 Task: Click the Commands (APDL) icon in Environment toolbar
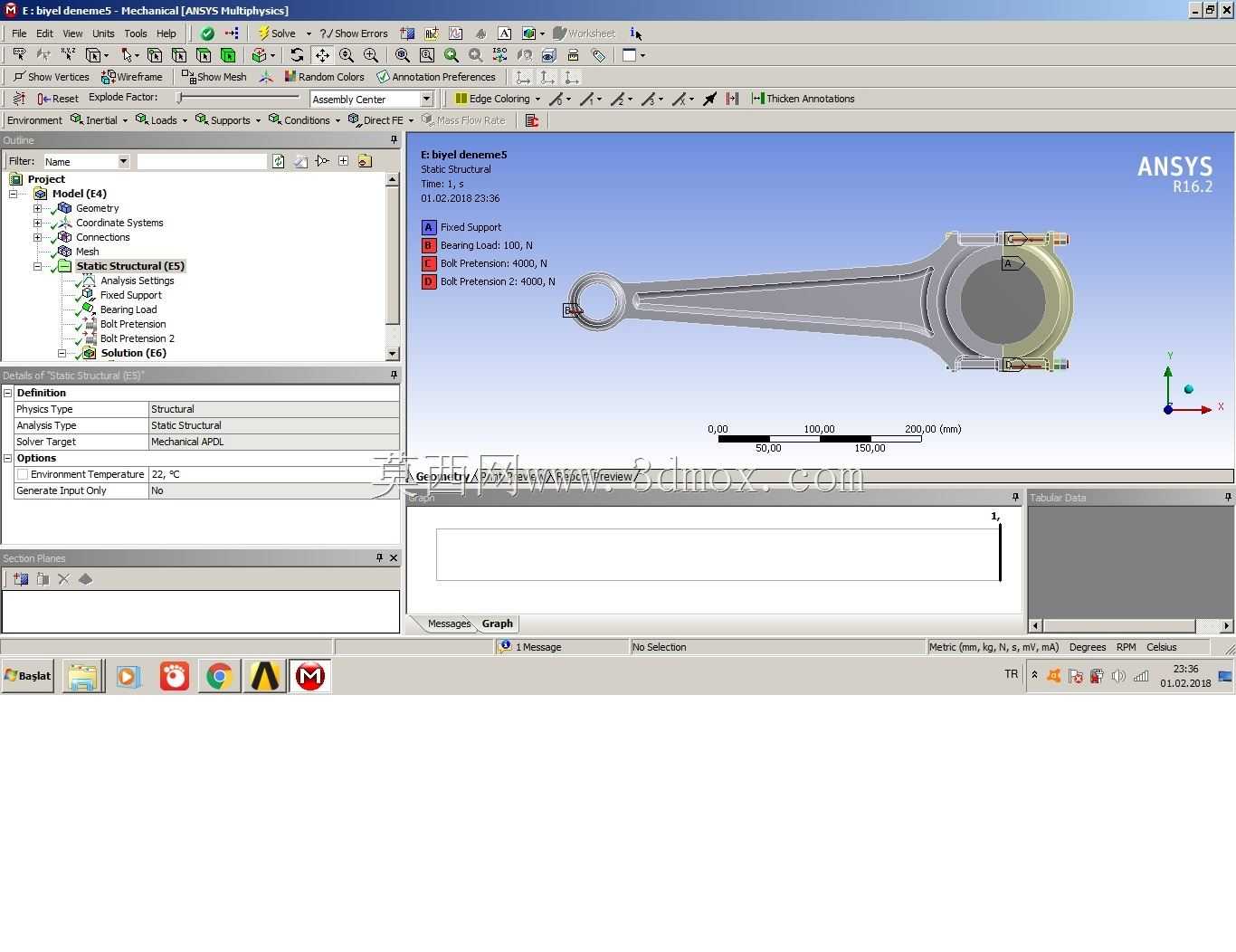532,120
